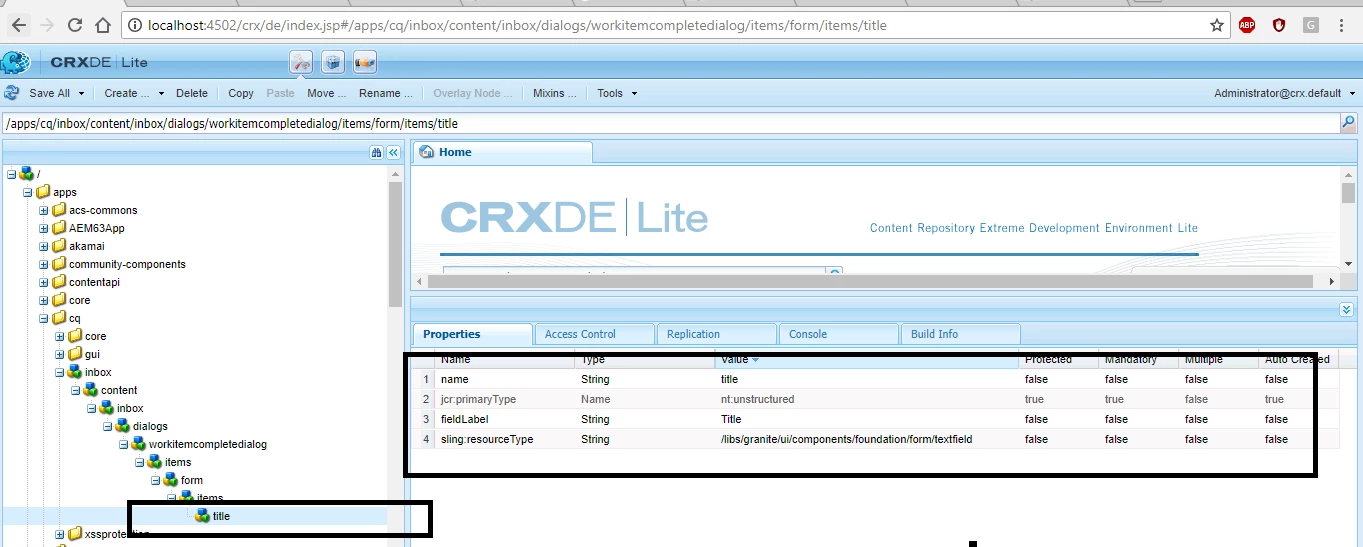Screen dimensions: 1363x547
Task: Select the sling:resourceType property name cell
Action: tap(505, 439)
